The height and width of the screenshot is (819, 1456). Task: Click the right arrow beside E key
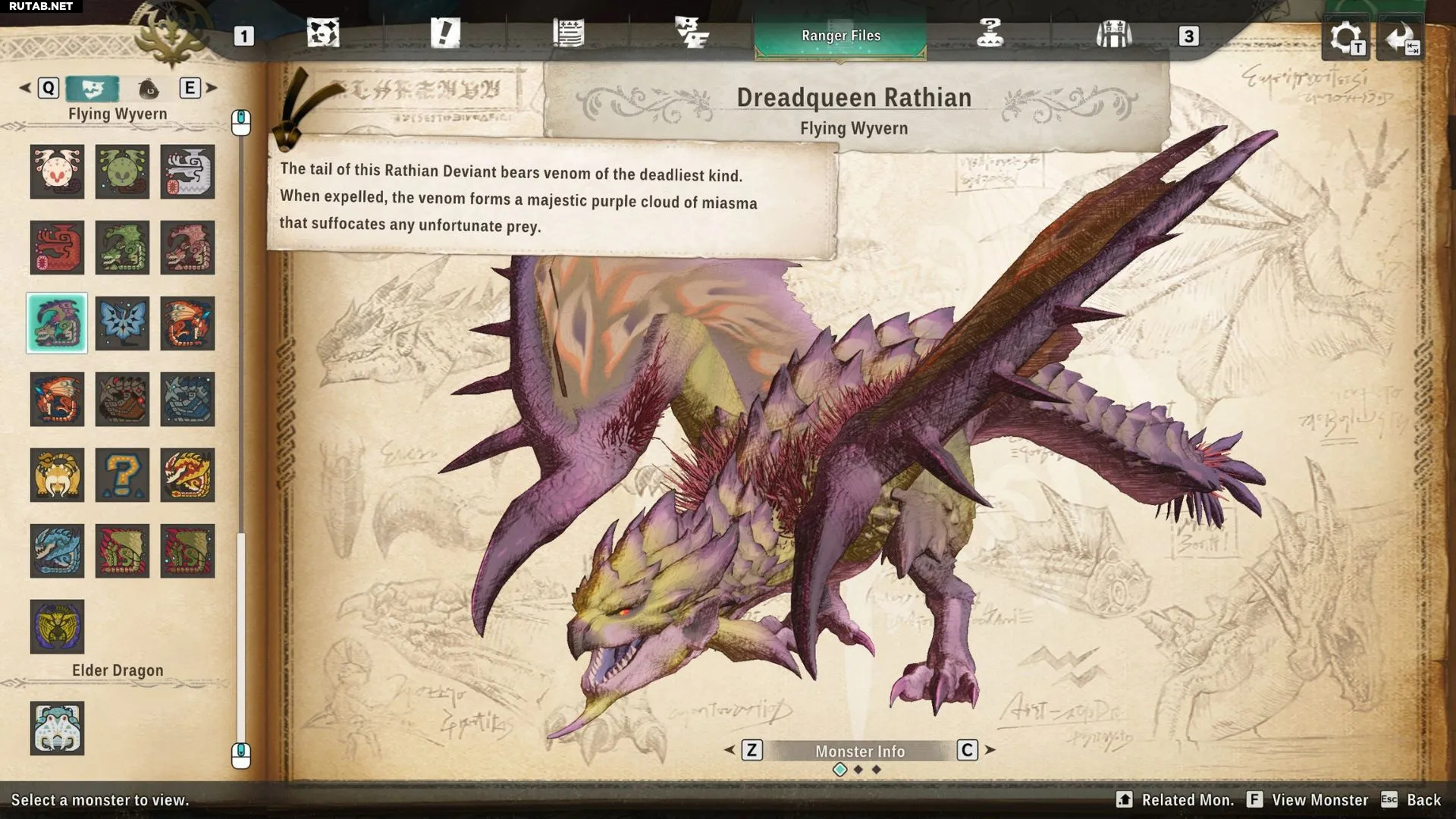point(212,88)
